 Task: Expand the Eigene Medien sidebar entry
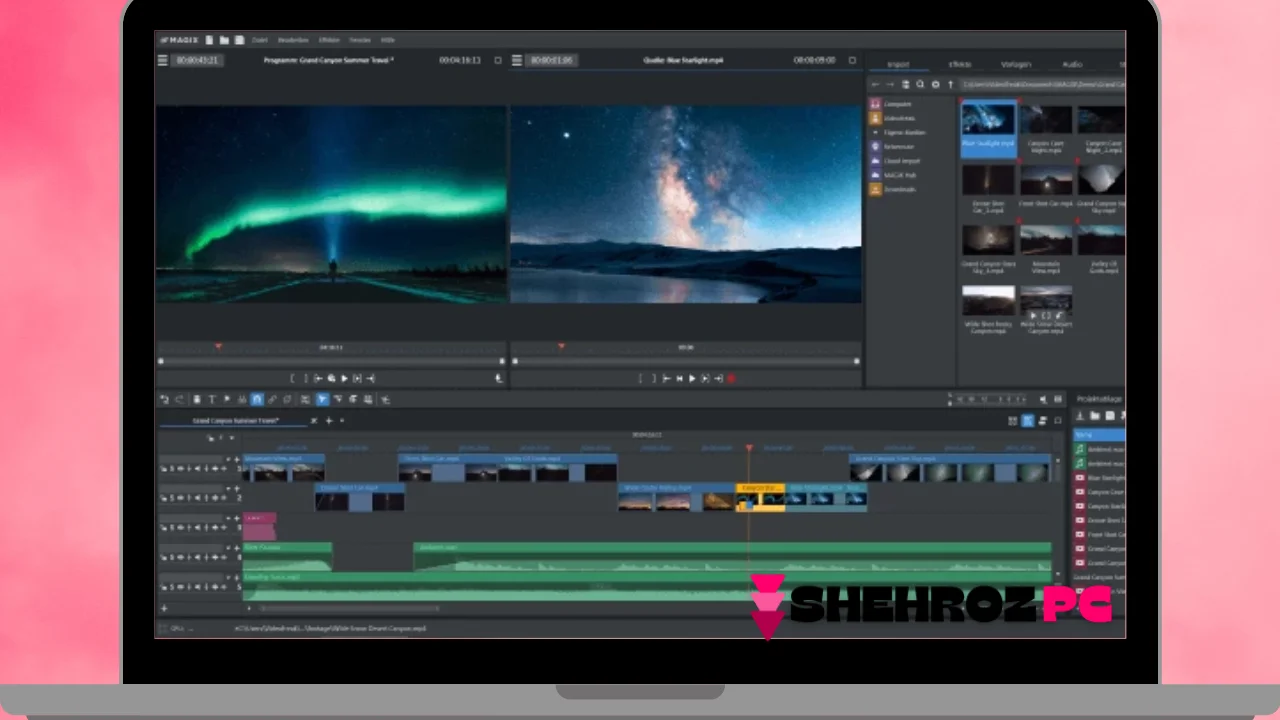click(875, 132)
